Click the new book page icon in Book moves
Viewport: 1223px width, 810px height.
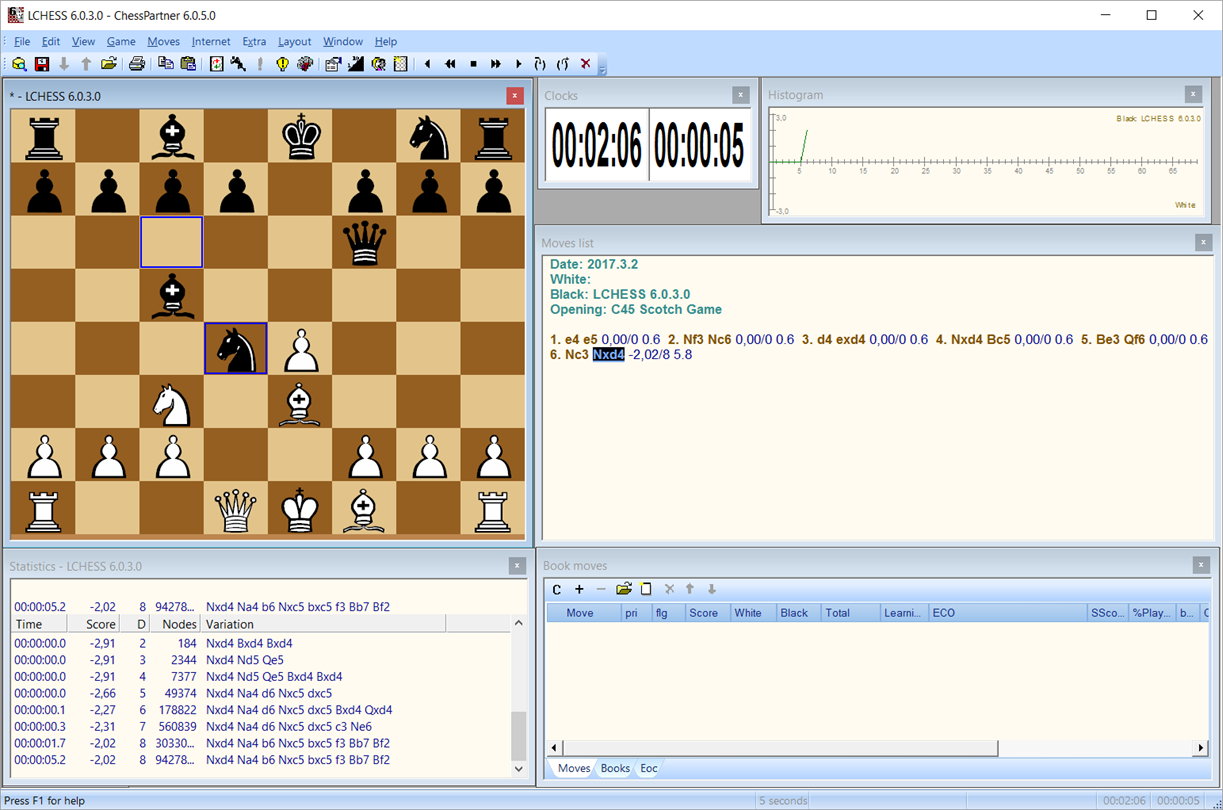point(646,589)
